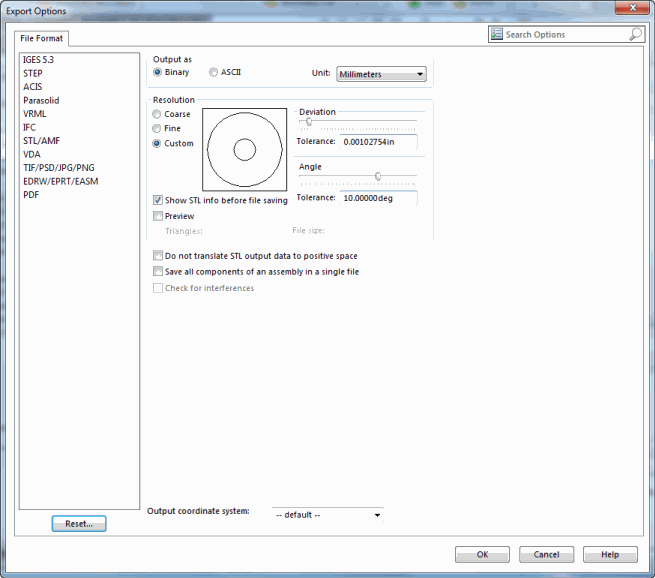The height and width of the screenshot is (578, 655).
Task: Open the Output coordinate system dropdown
Action: point(328,515)
